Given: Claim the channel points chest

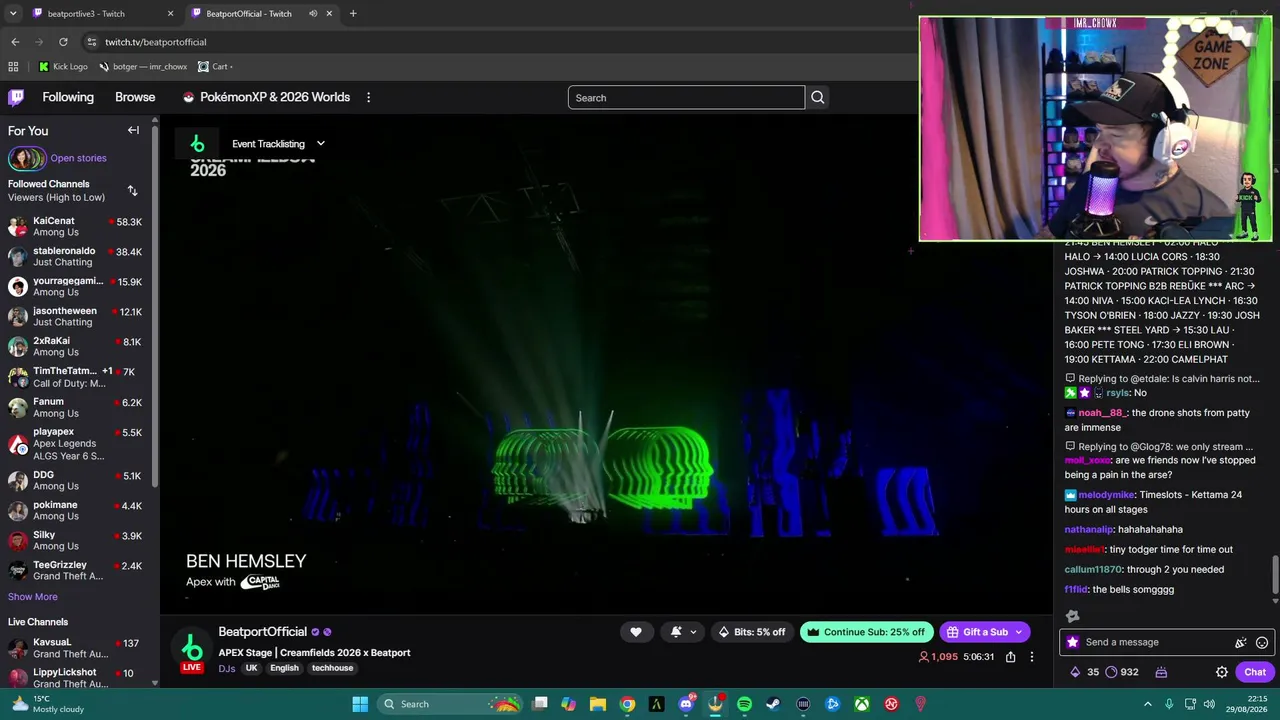Looking at the screenshot, I should (x=1161, y=672).
